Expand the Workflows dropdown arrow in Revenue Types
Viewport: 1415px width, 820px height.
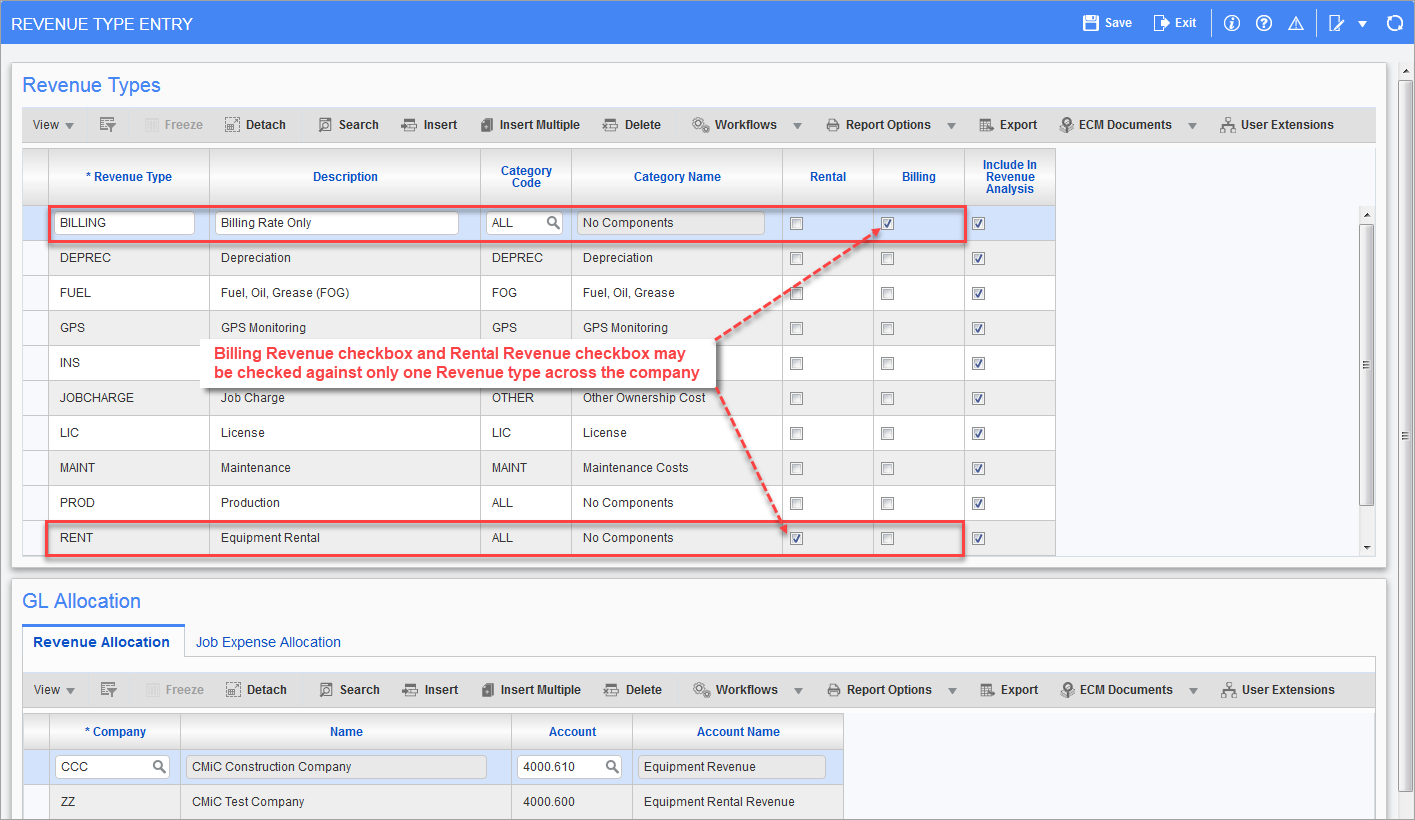click(797, 126)
